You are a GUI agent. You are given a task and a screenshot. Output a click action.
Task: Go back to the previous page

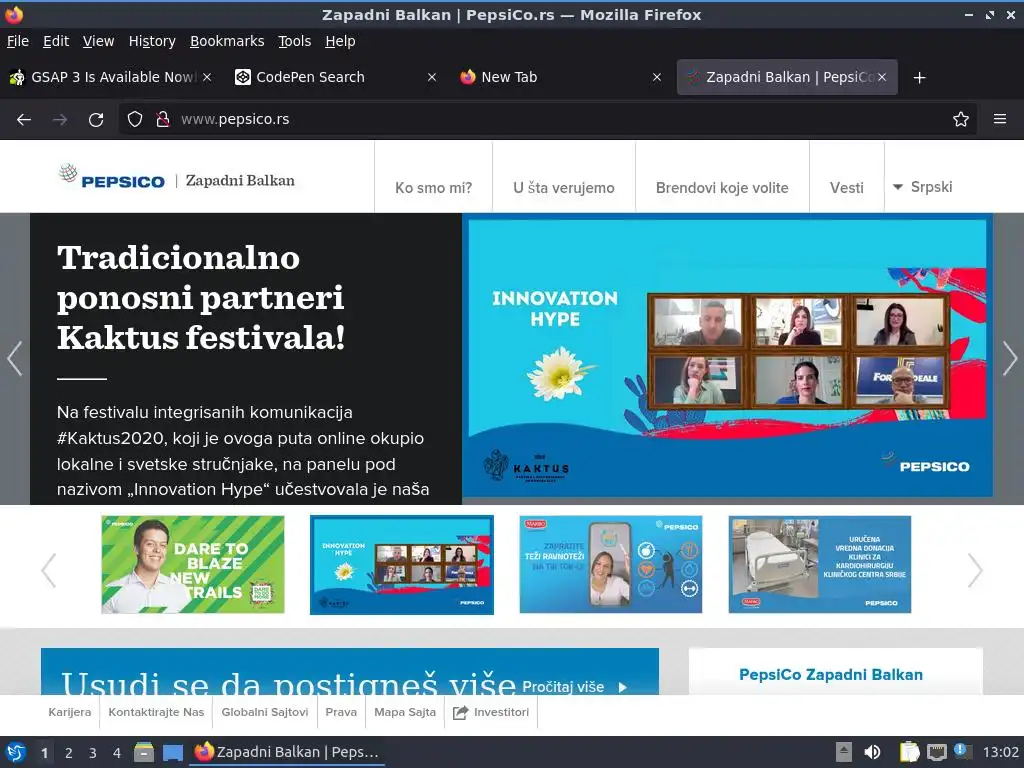click(24, 120)
